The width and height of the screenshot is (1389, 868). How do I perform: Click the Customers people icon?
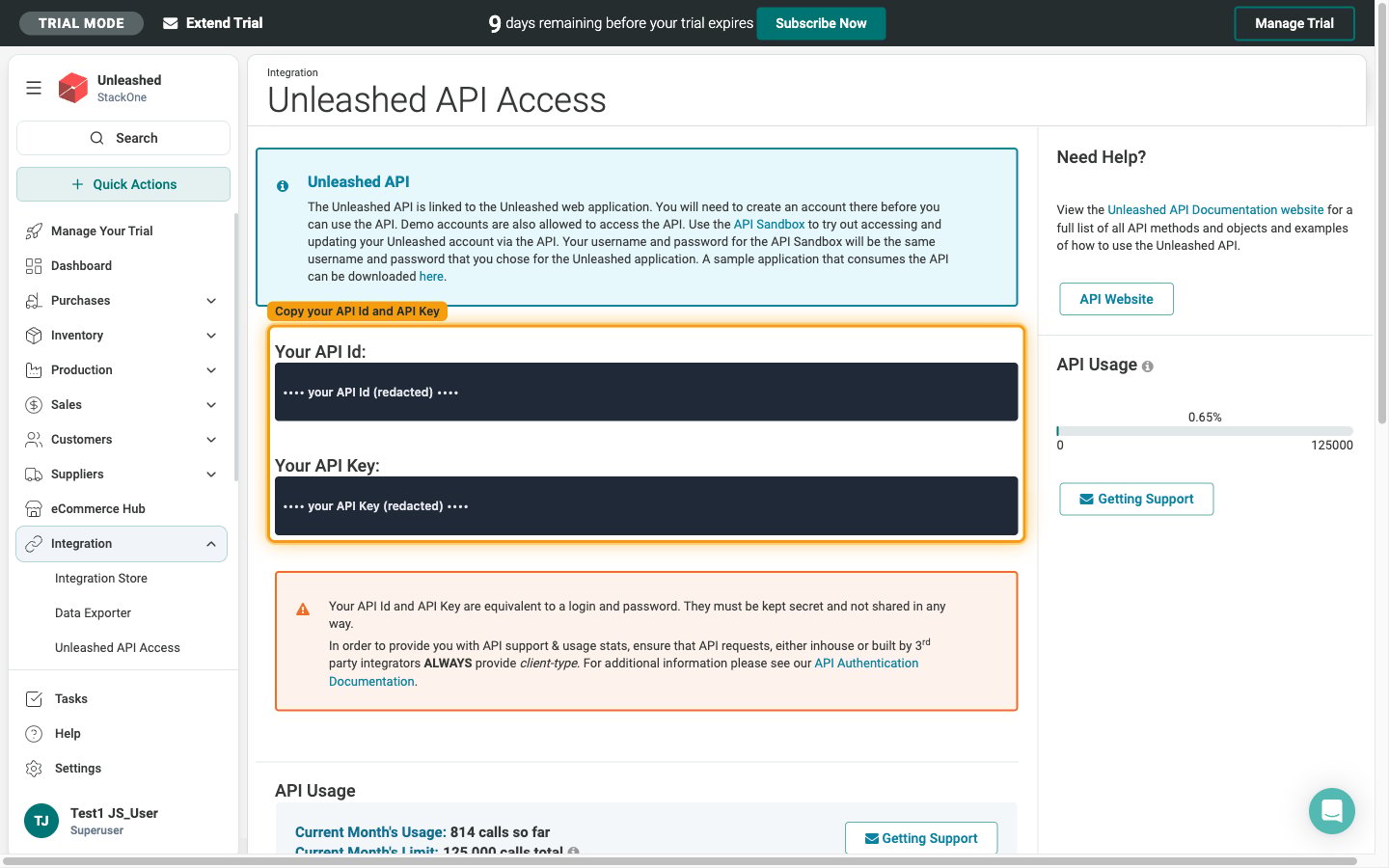pos(34,440)
